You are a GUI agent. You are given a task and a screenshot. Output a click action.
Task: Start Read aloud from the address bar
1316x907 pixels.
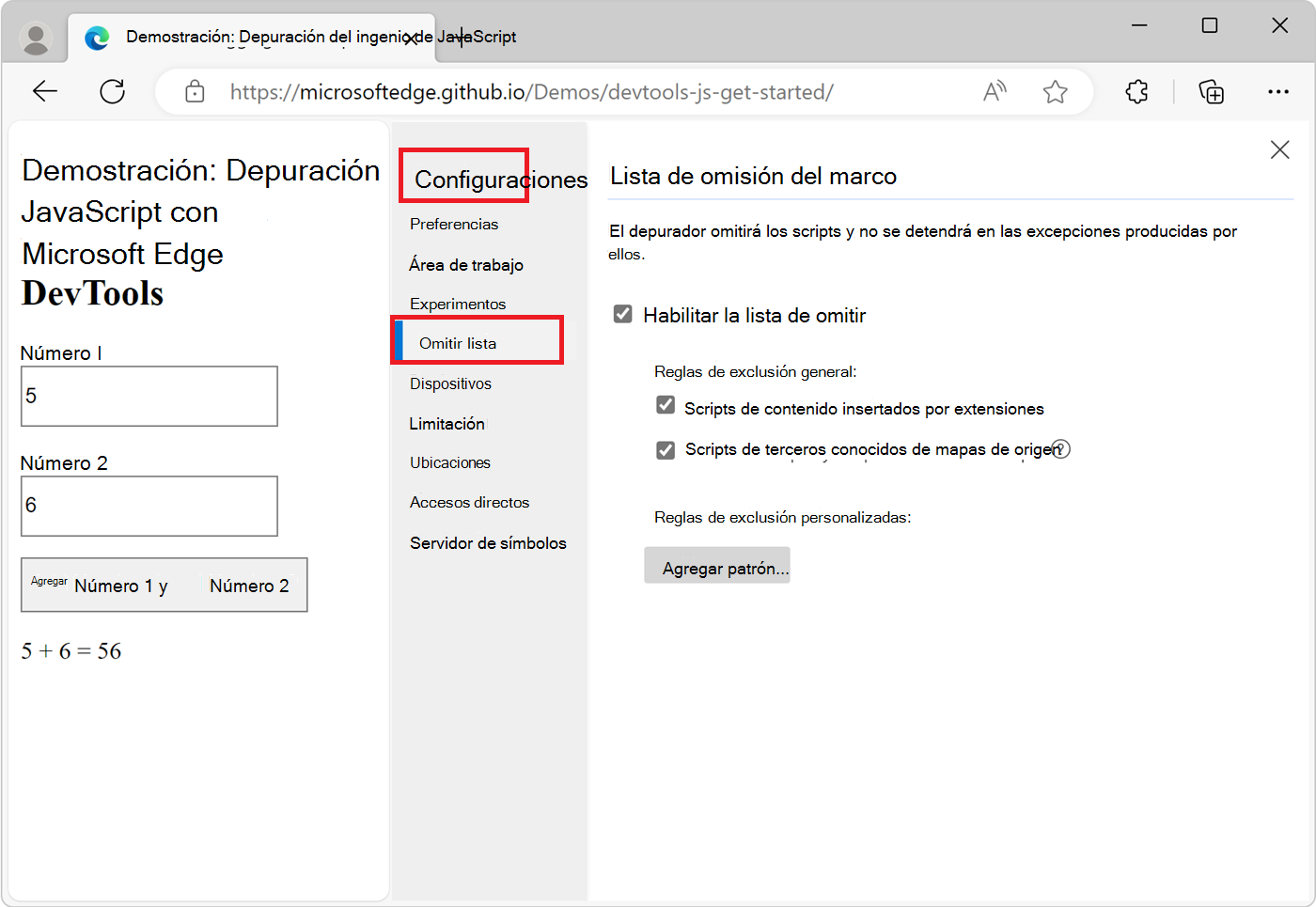point(994,91)
